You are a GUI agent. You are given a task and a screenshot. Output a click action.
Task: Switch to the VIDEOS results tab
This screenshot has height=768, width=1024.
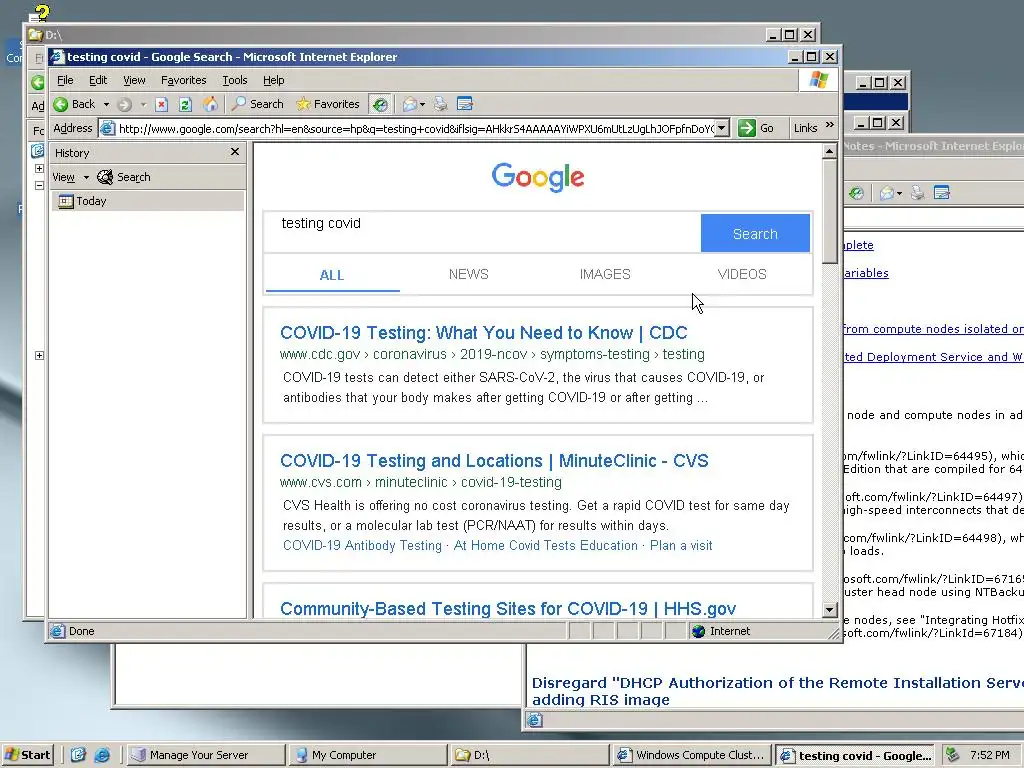pyautogui.click(x=742, y=274)
